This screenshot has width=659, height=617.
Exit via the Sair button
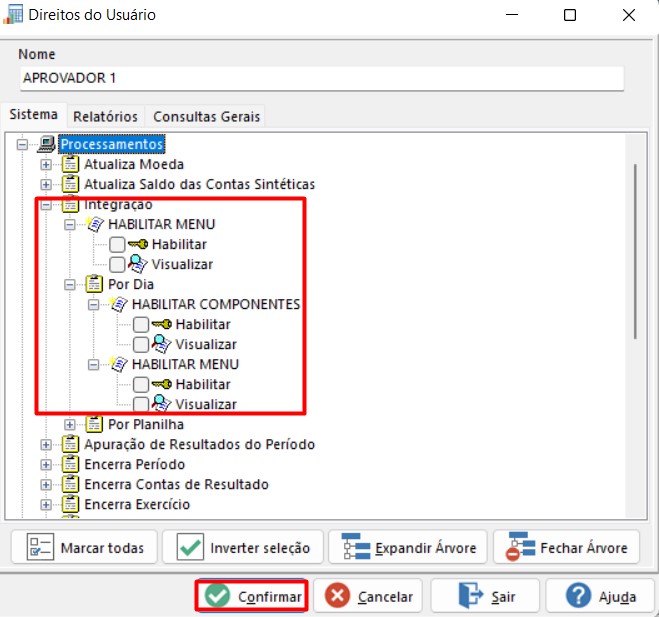[x=485, y=596]
